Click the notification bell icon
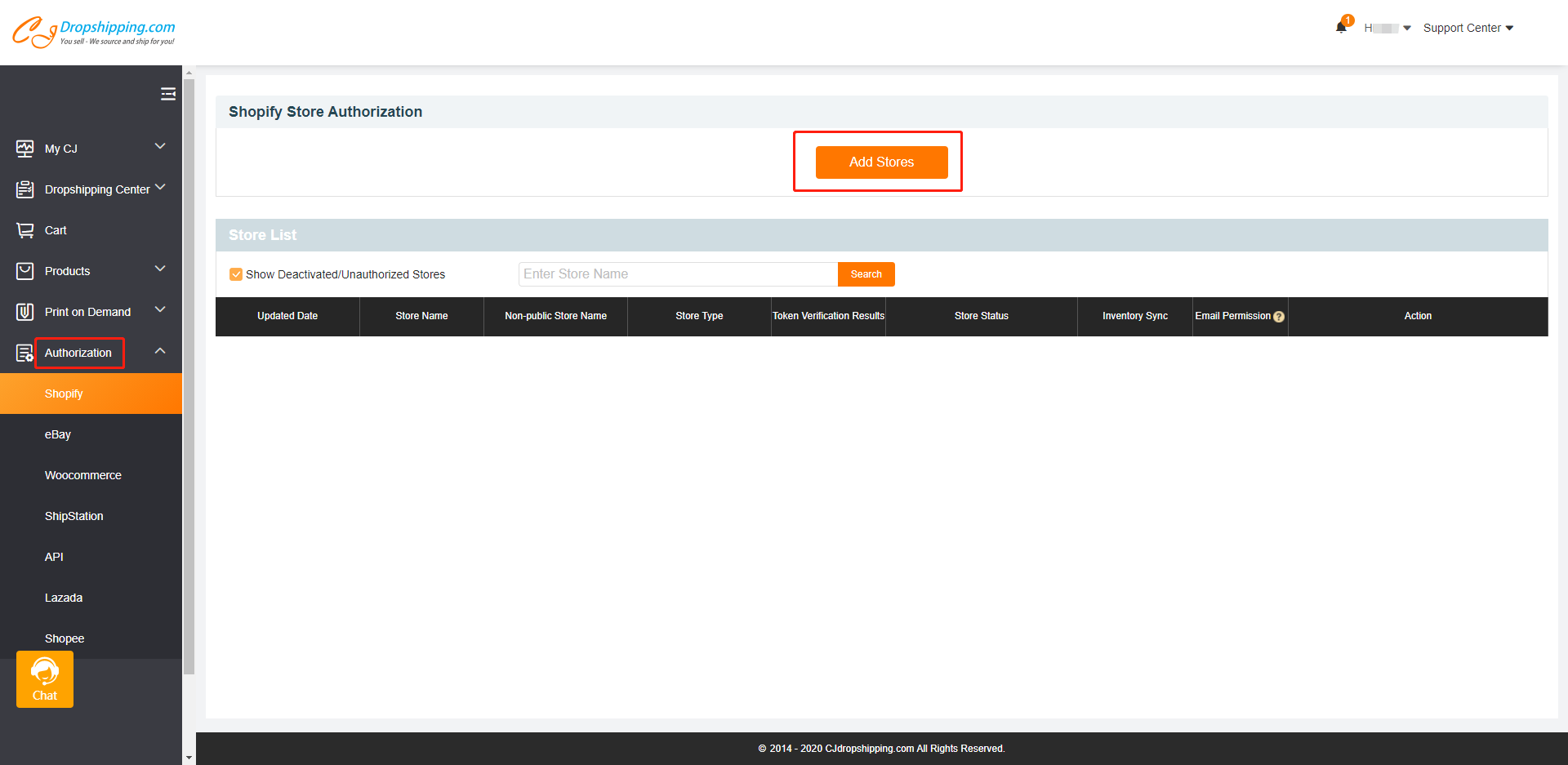The height and width of the screenshot is (765, 1568). point(1341,27)
